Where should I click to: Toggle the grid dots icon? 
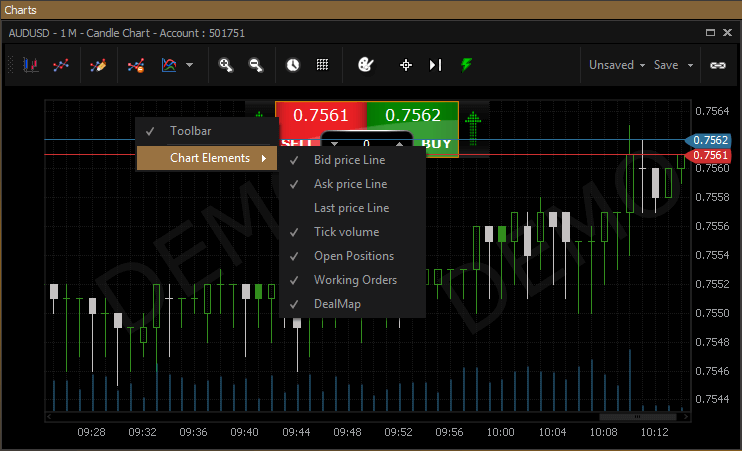323,65
